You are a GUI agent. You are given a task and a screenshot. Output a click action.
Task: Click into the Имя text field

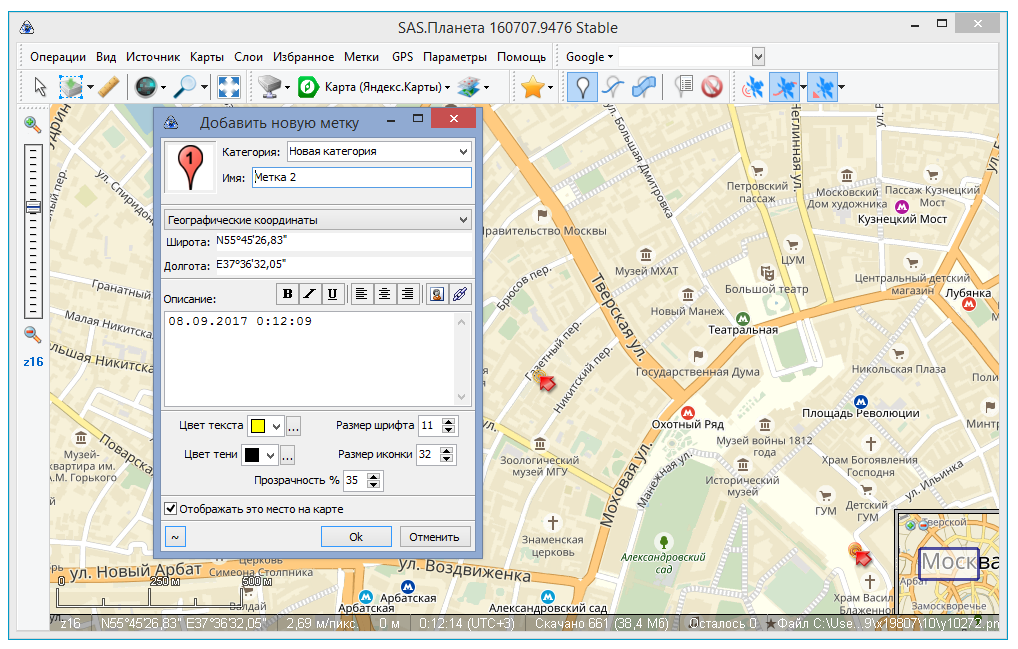point(361,177)
